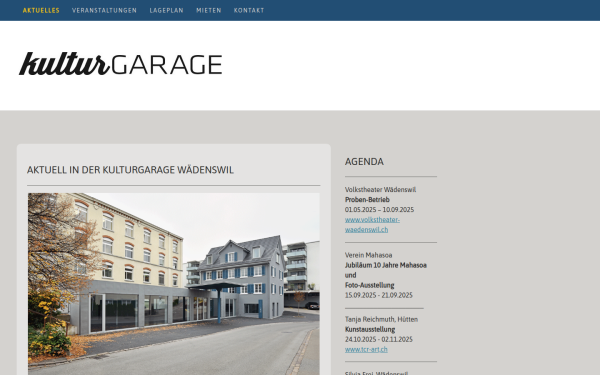Click Jubiläum 10 Jahre Mahasoa text

(386, 265)
